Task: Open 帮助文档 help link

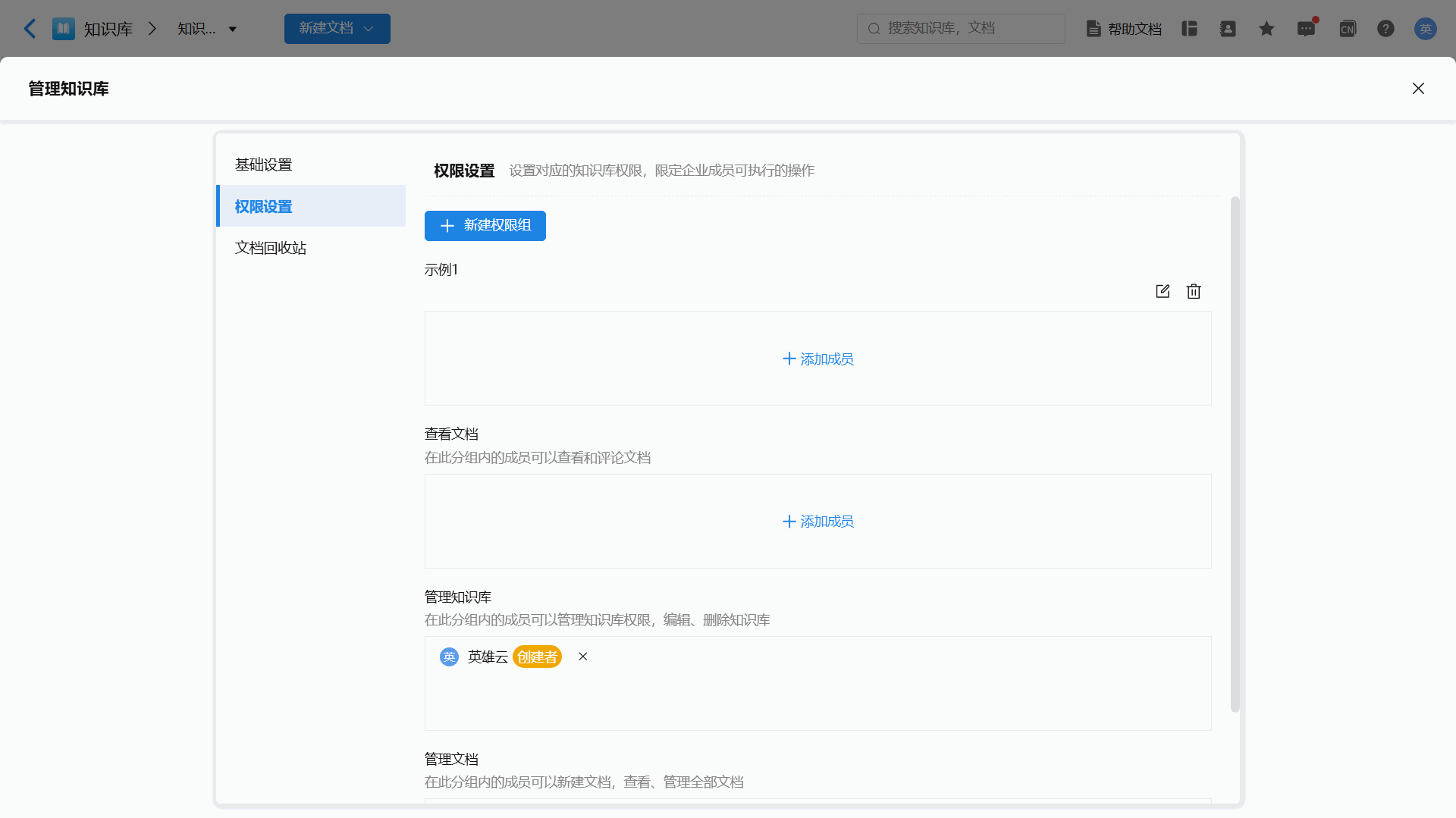Action: pyautogui.click(x=1124, y=29)
